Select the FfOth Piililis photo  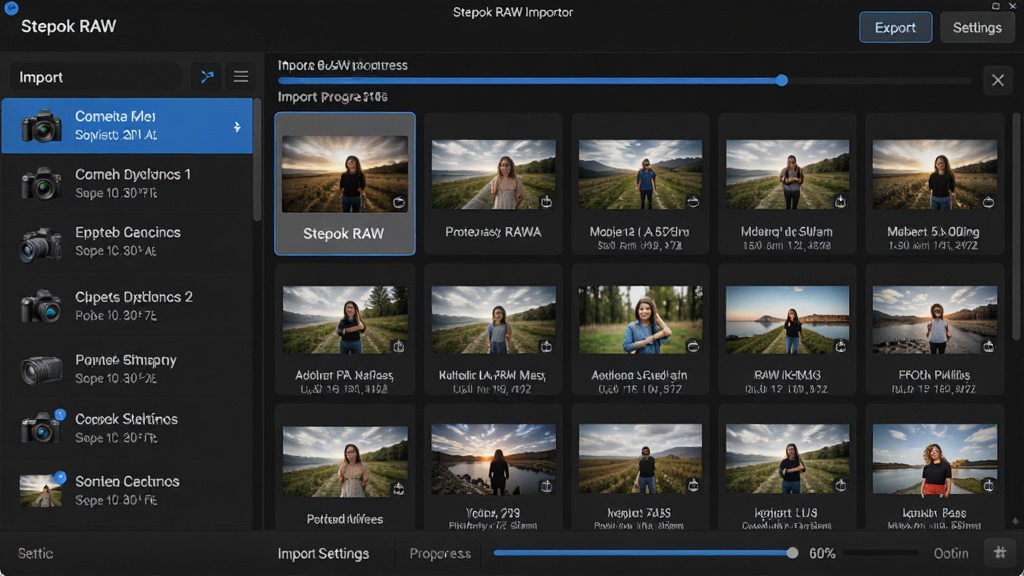click(935, 330)
